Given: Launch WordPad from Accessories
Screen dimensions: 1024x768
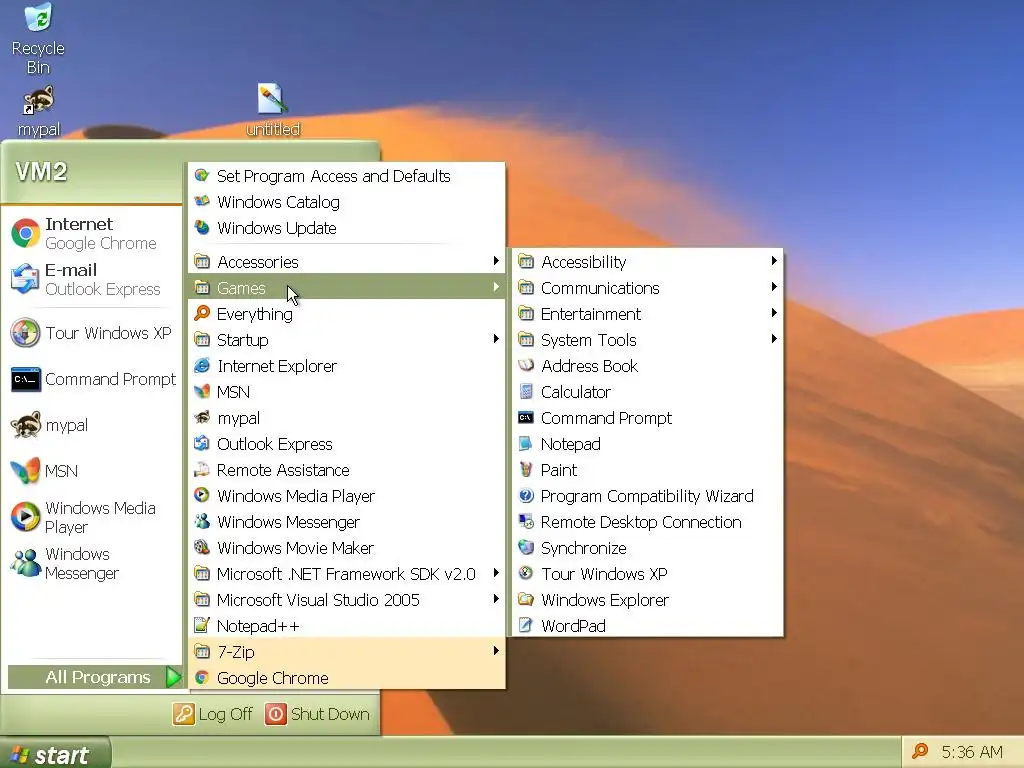Looking at the screenshot, I should tap(648, 626).
